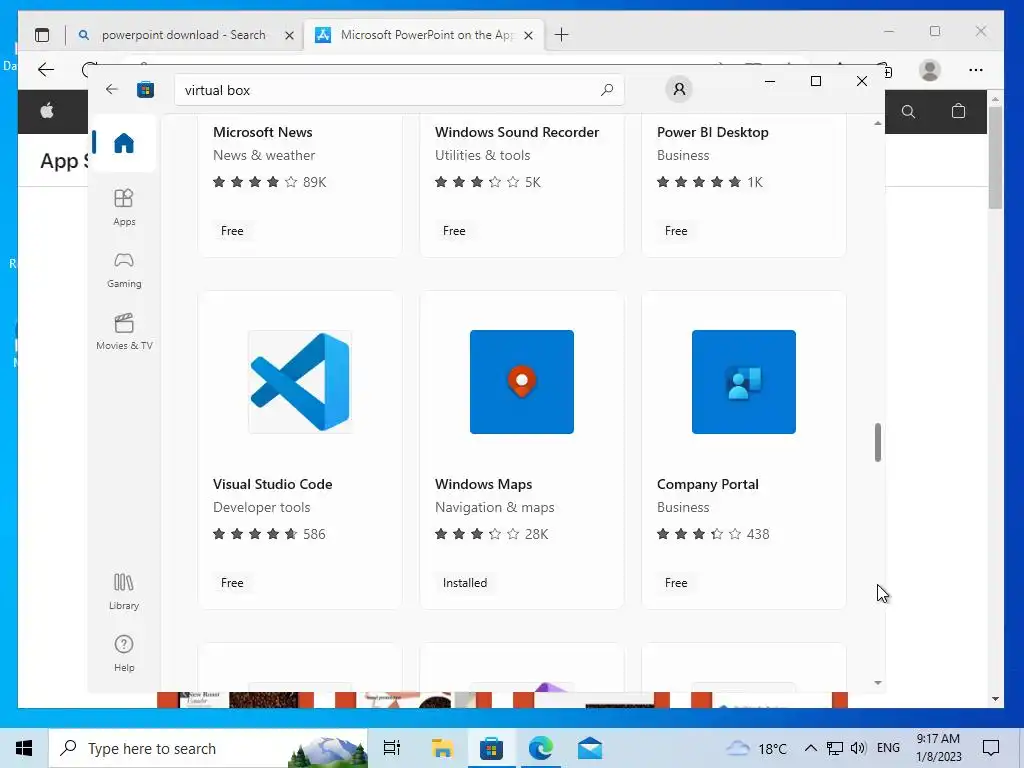Click the Store results scrollbar thumb

pyautogui.click(x=878, y=442)
